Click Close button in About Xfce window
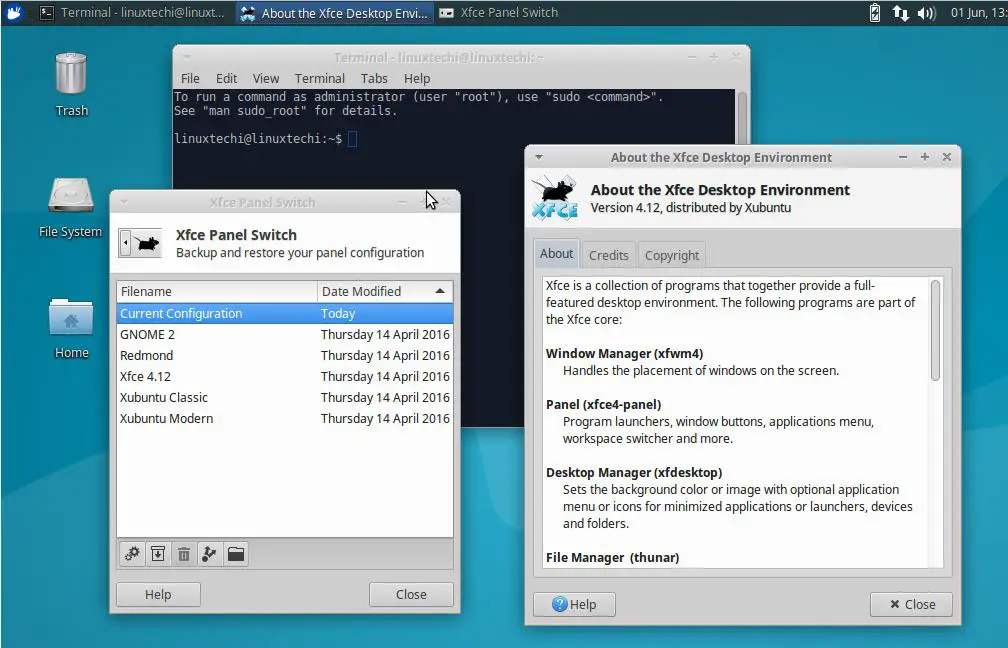 (912, 604)
